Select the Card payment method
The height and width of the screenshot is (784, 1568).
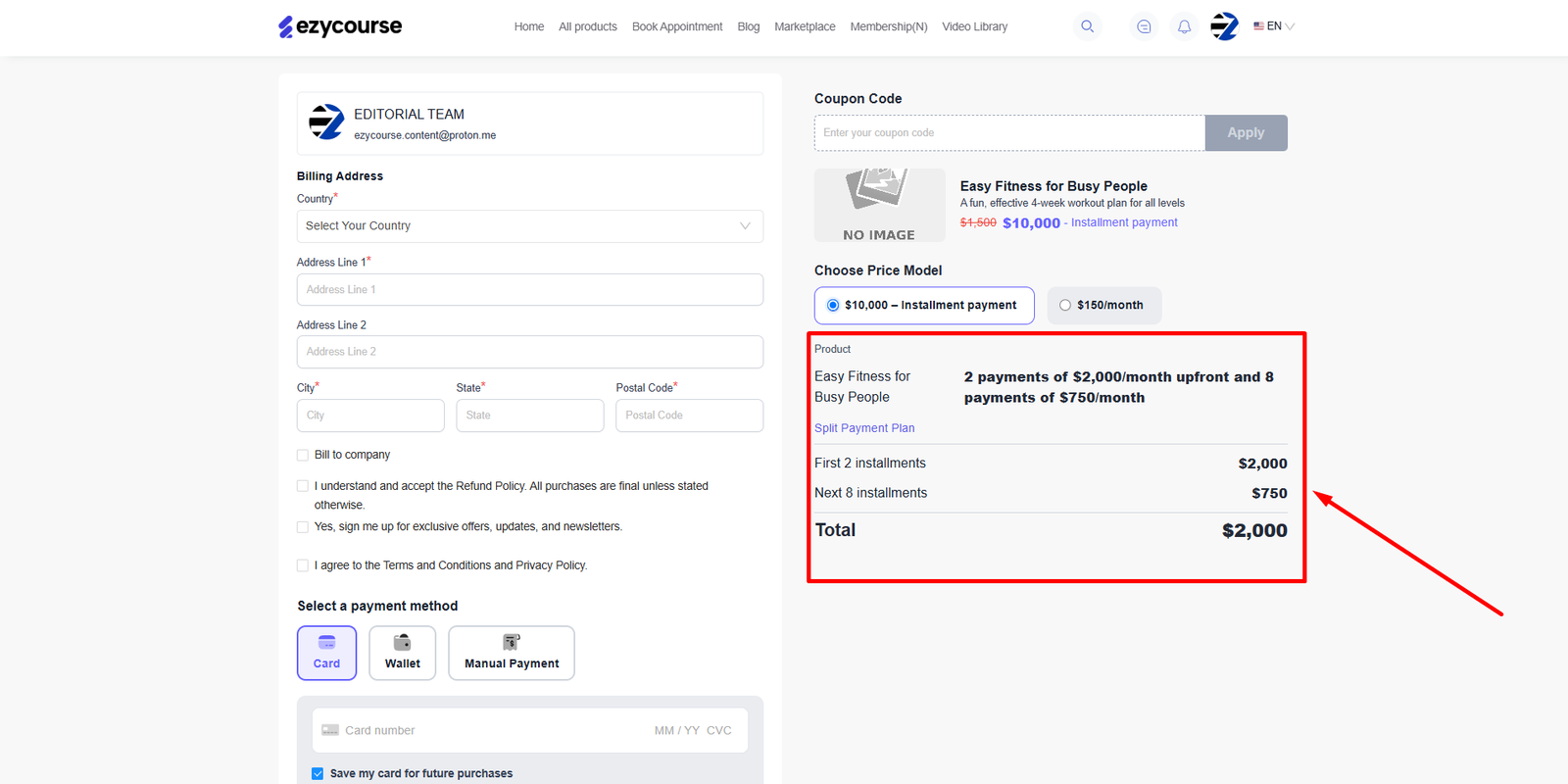326,653
